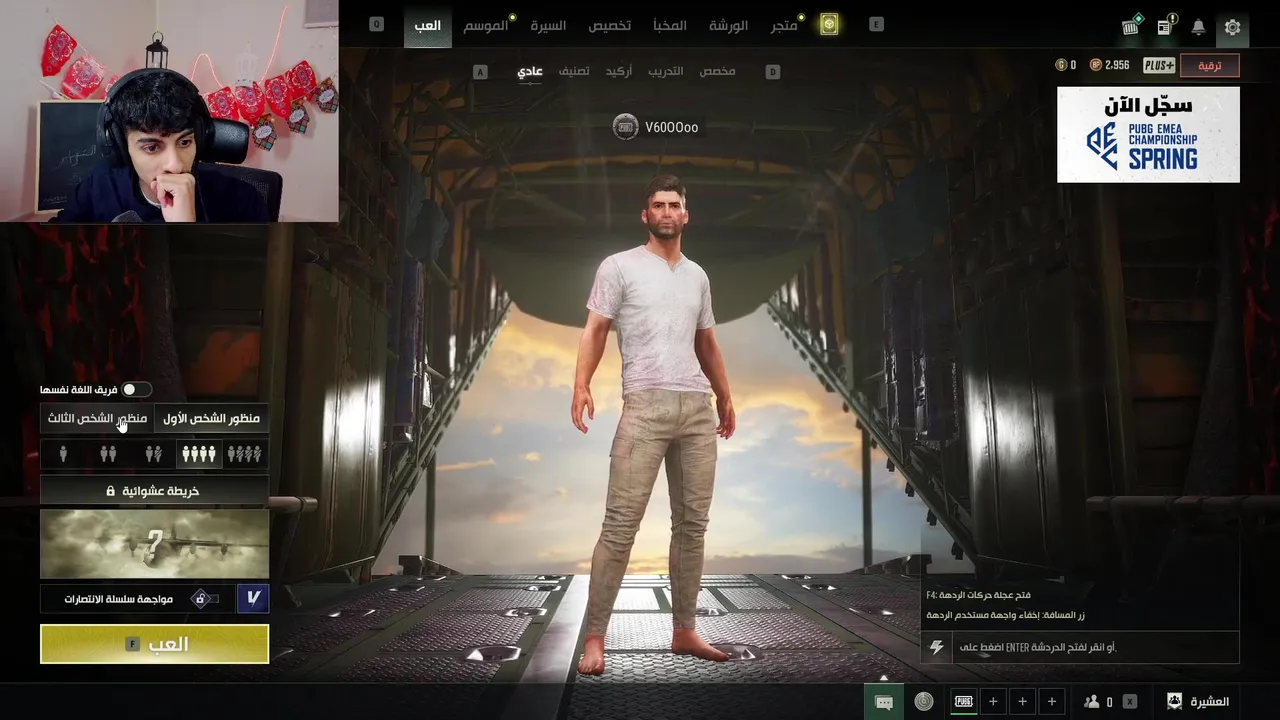This screenshot has height=720, width=1280.
Task: Click the random map airplane preview
Action: tap(154, 544)
